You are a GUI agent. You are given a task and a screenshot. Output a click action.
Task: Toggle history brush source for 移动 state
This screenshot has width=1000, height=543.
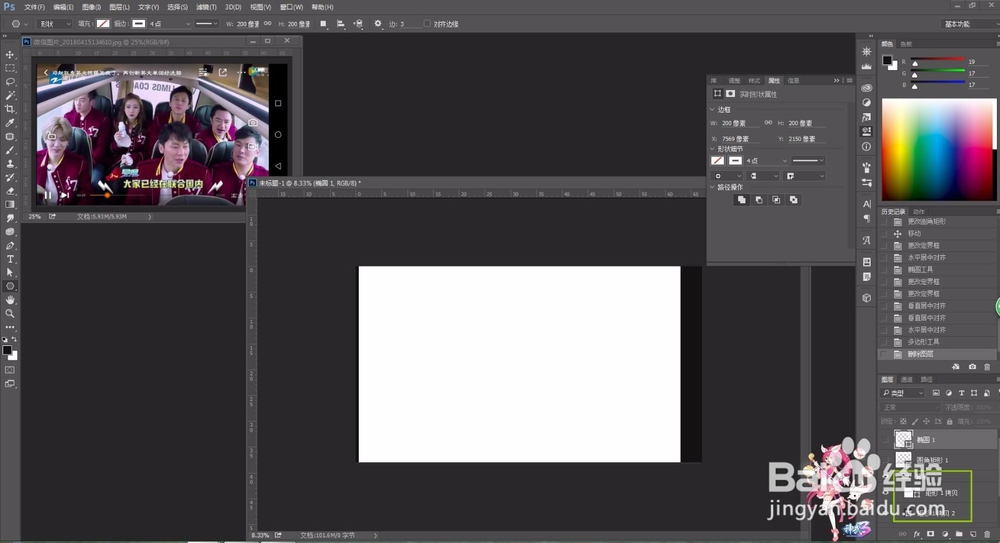pos(883,234)
